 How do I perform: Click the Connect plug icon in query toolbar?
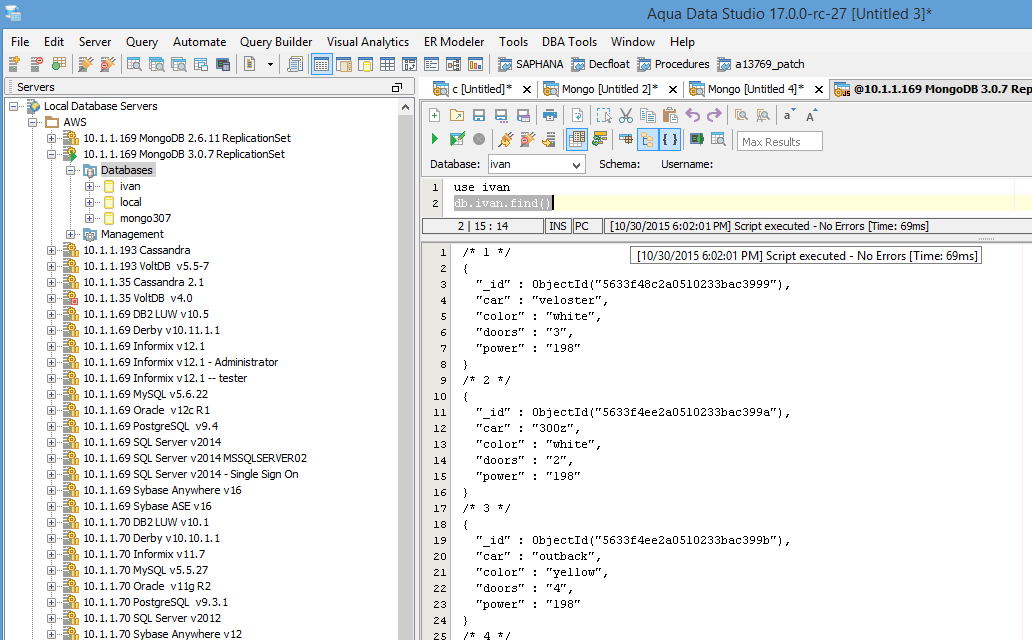coord(505,139)
